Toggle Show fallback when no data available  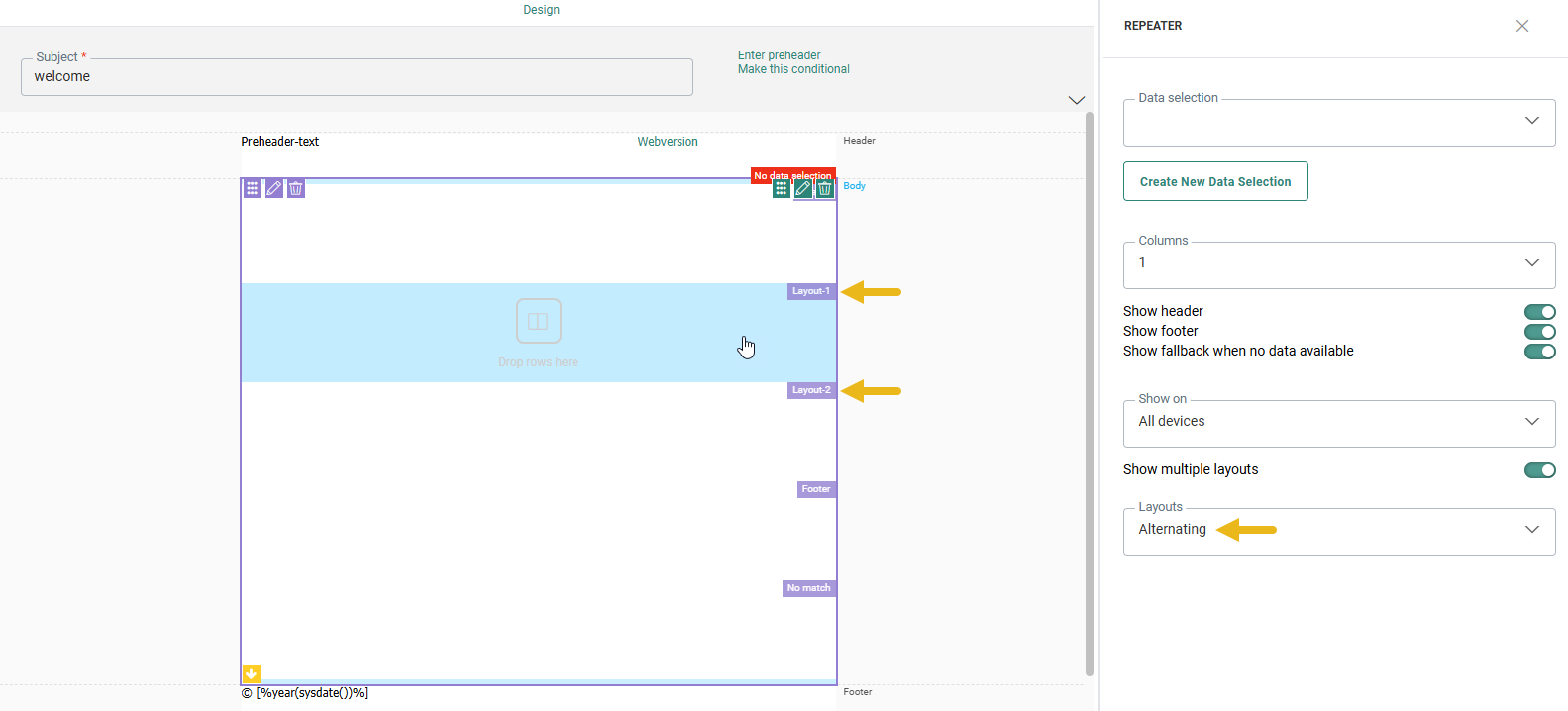1539,352
